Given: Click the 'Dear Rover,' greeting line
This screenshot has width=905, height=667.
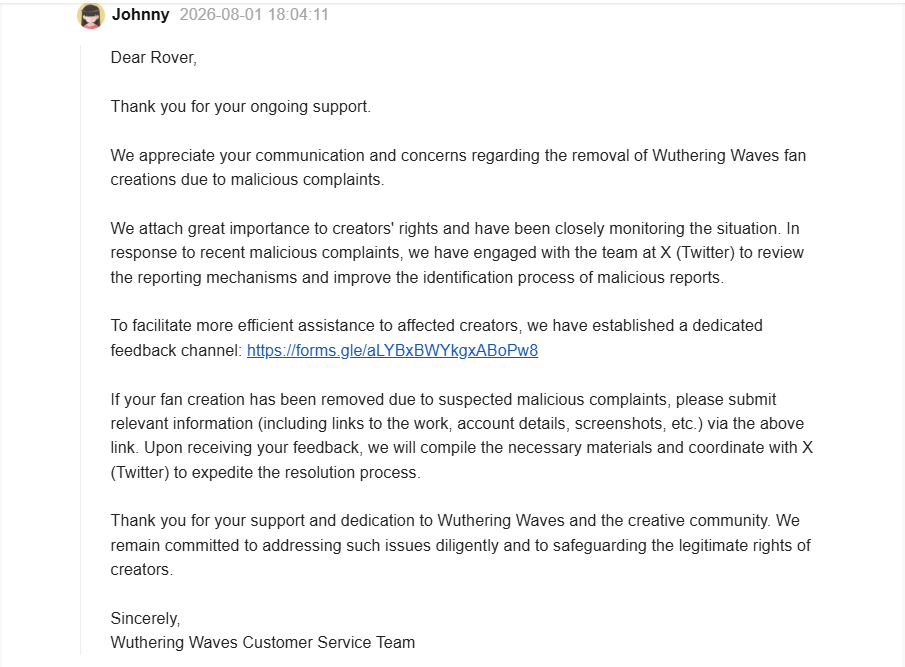Looking at the screenshot, I should tap(154, 58).
